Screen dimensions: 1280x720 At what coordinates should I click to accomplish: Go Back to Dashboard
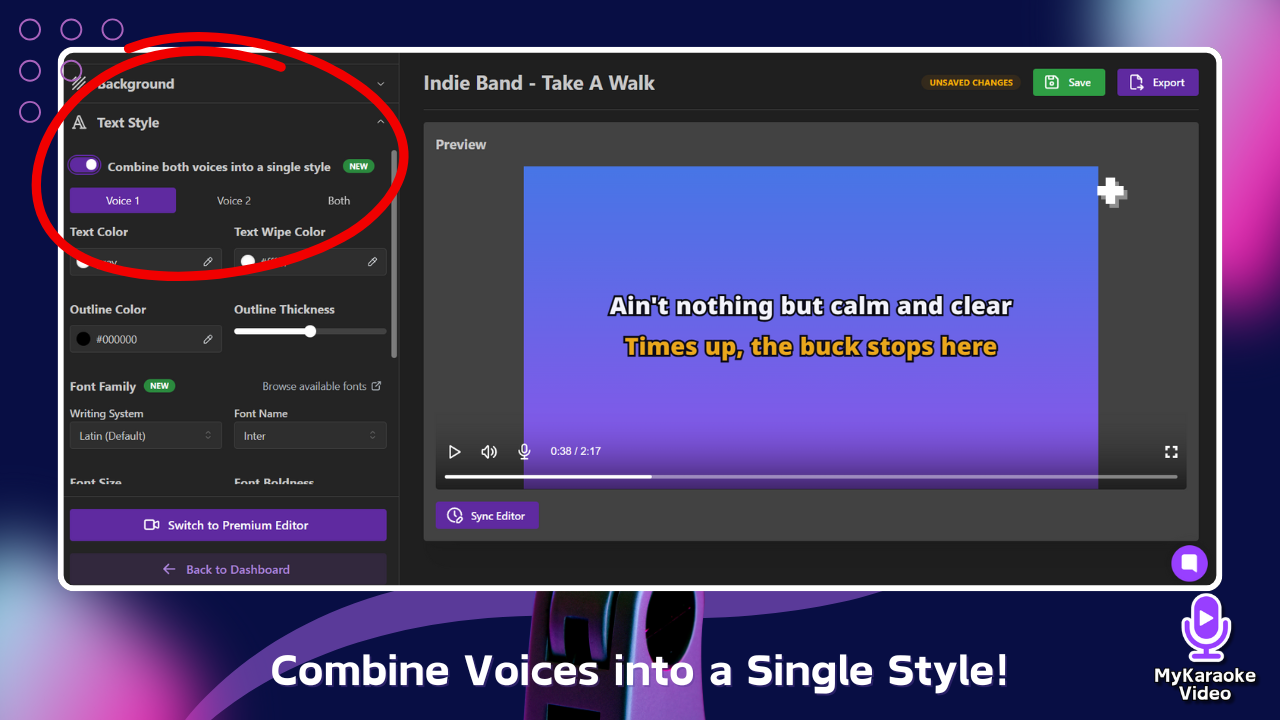228,569
